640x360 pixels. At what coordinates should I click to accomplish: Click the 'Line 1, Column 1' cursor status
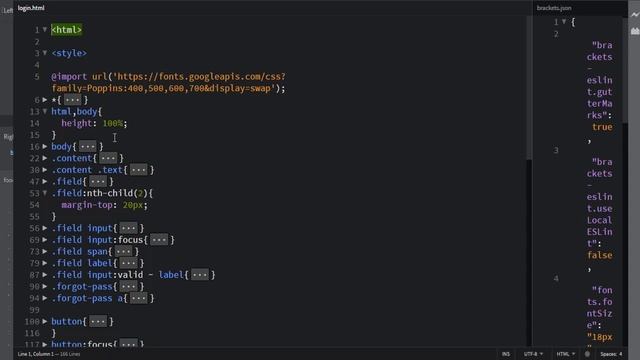(36, 354)
